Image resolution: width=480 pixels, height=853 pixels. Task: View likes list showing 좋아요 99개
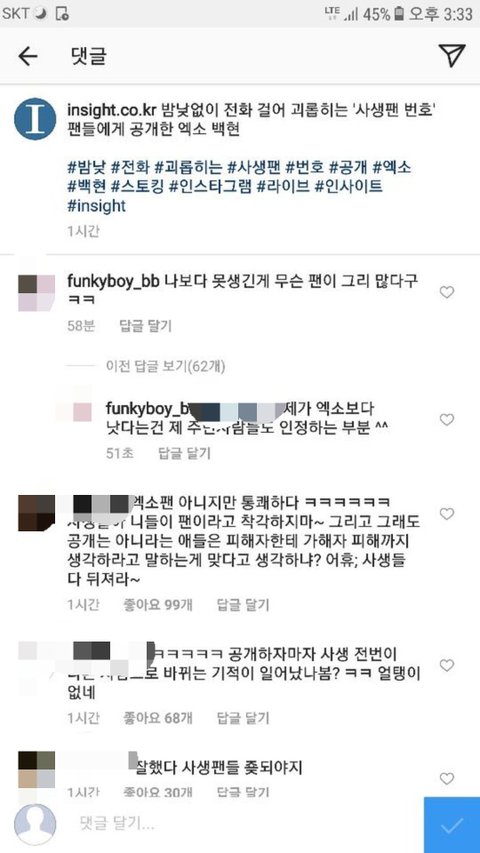pyautogui.click(x=158, y=604)
